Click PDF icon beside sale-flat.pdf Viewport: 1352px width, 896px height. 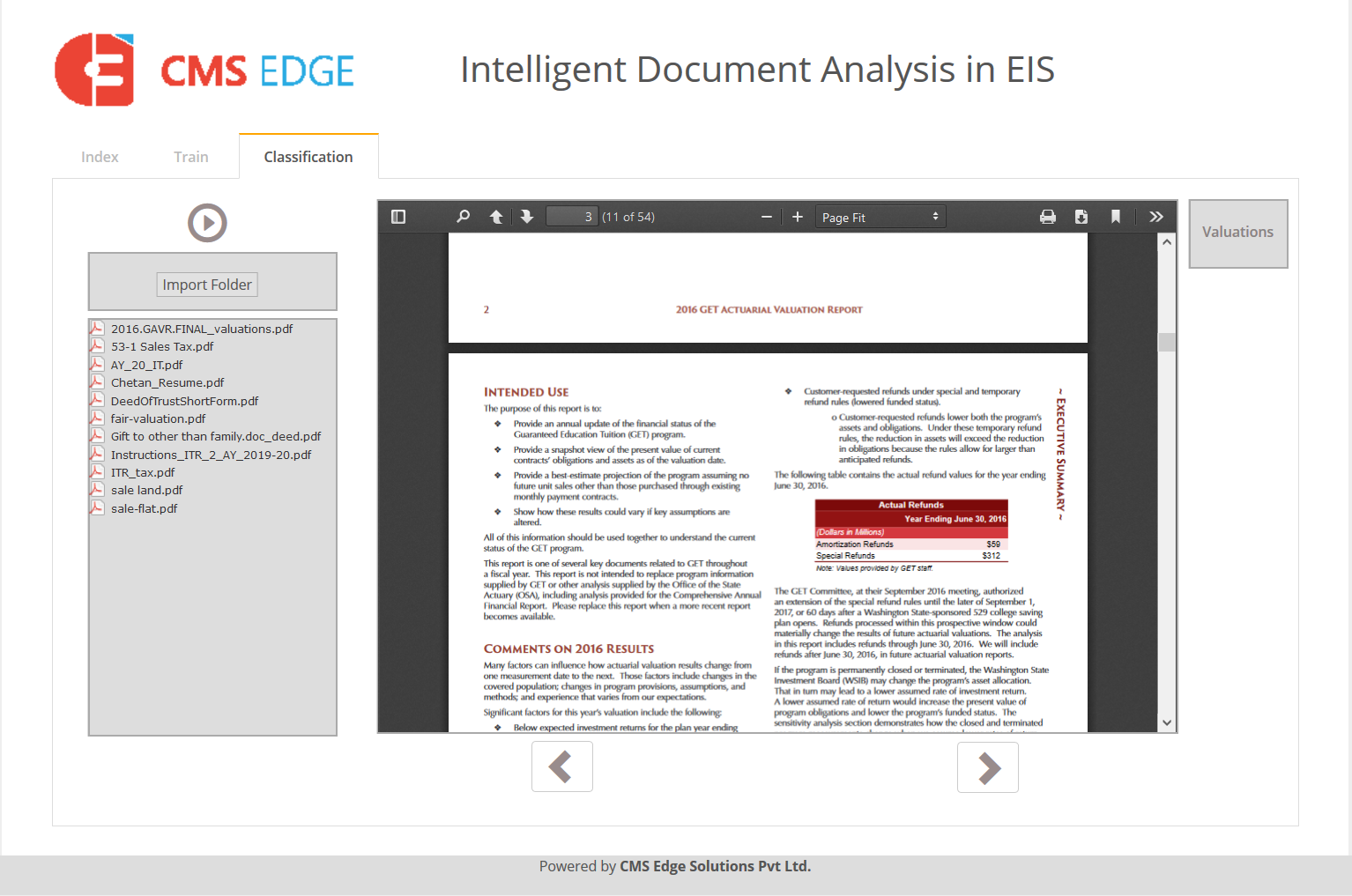[x=97, y=508]
